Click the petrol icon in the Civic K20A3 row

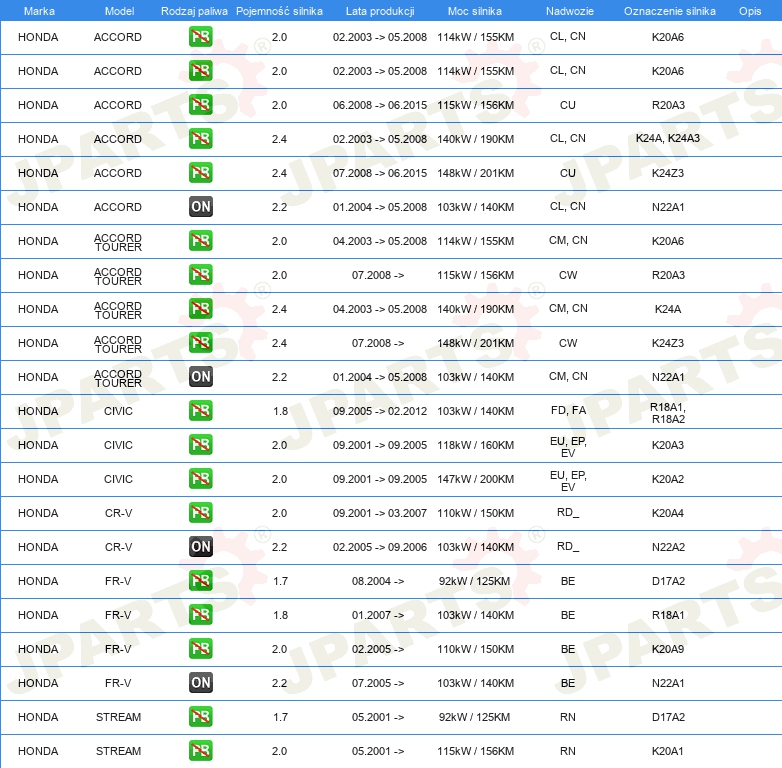200,444
